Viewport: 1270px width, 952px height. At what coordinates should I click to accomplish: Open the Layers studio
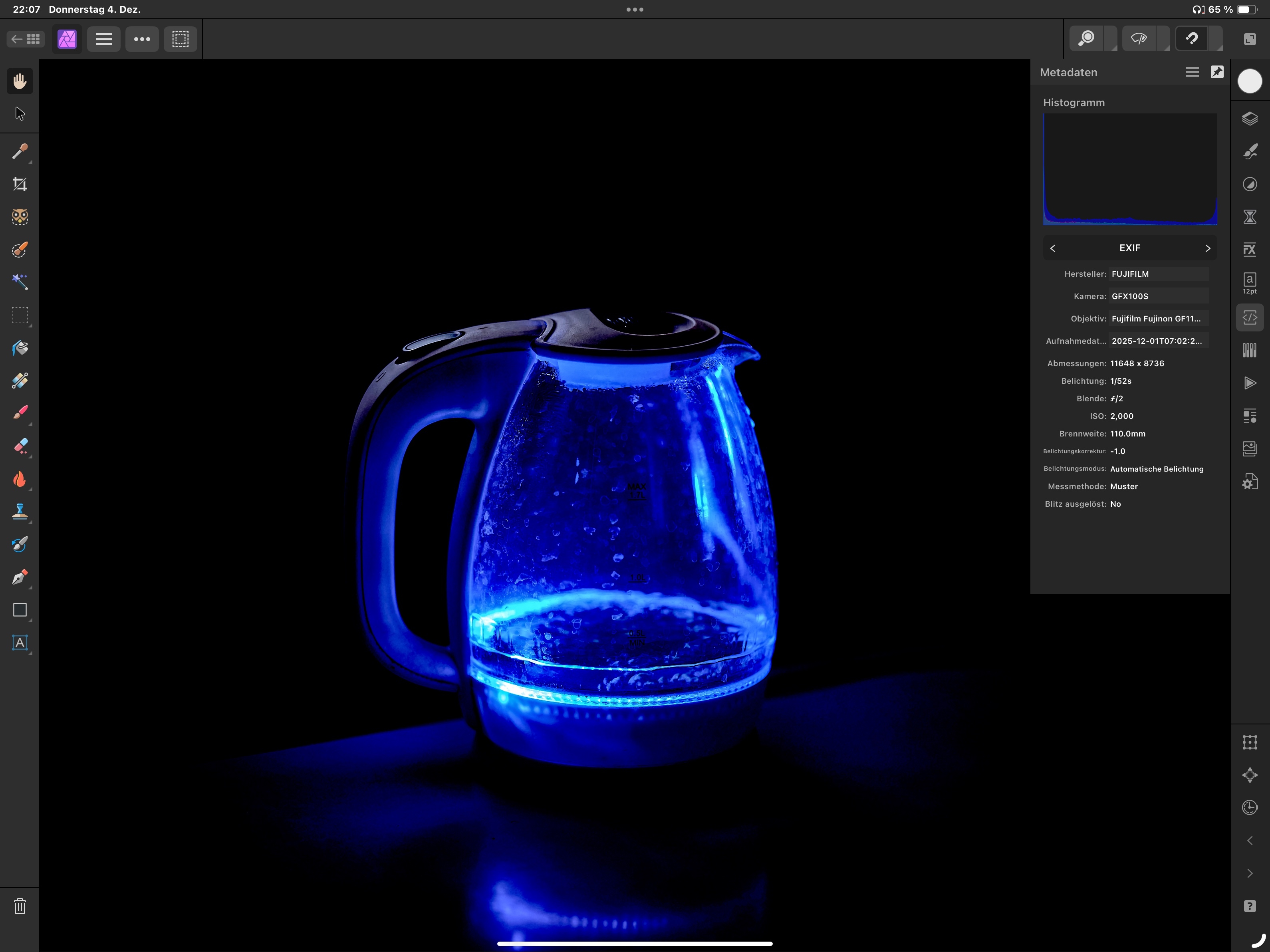pyautogui.click(x=1249, y=119)
